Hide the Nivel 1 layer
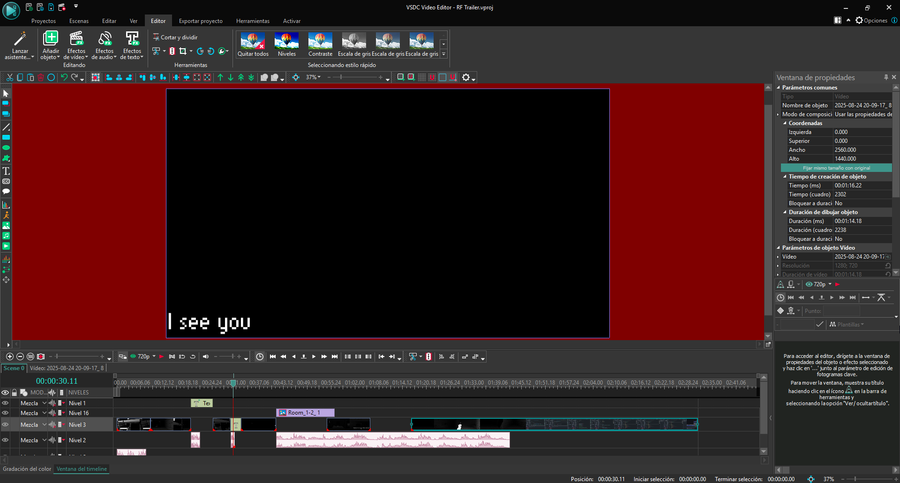The width and height of the screenshot is (900, 483). click(5, 403)
